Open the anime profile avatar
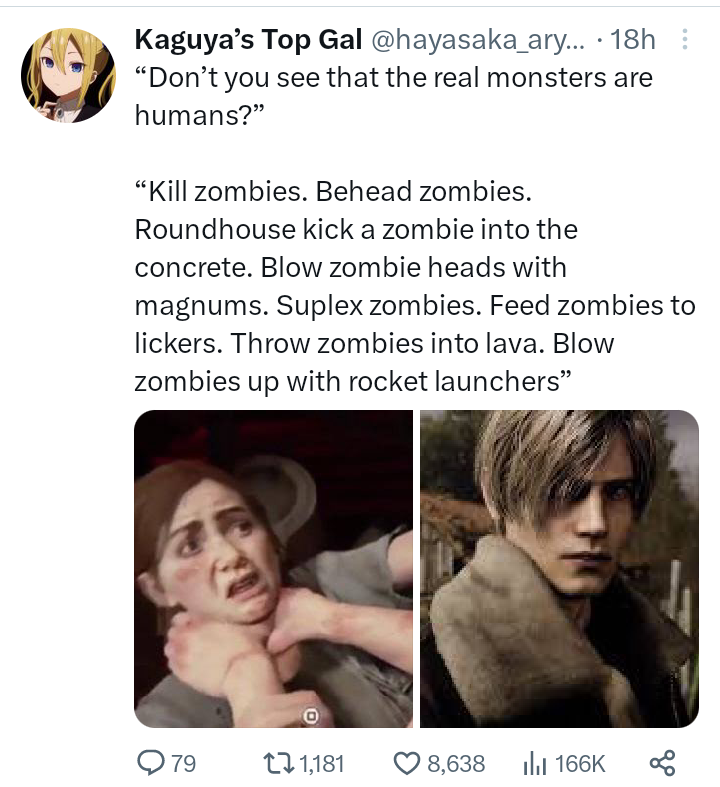The image size is (720, 787). [x=68, y=75]
